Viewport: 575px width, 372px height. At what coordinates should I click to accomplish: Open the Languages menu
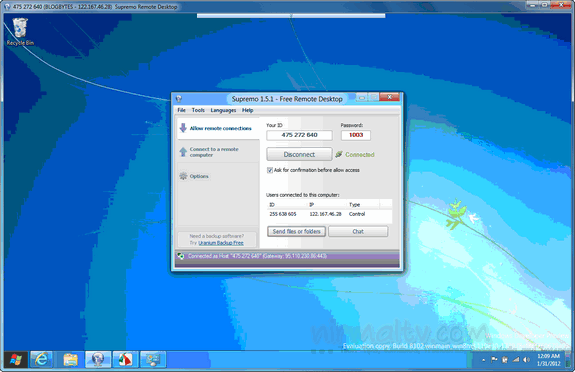pyautogui.click(x=223, y=110)
